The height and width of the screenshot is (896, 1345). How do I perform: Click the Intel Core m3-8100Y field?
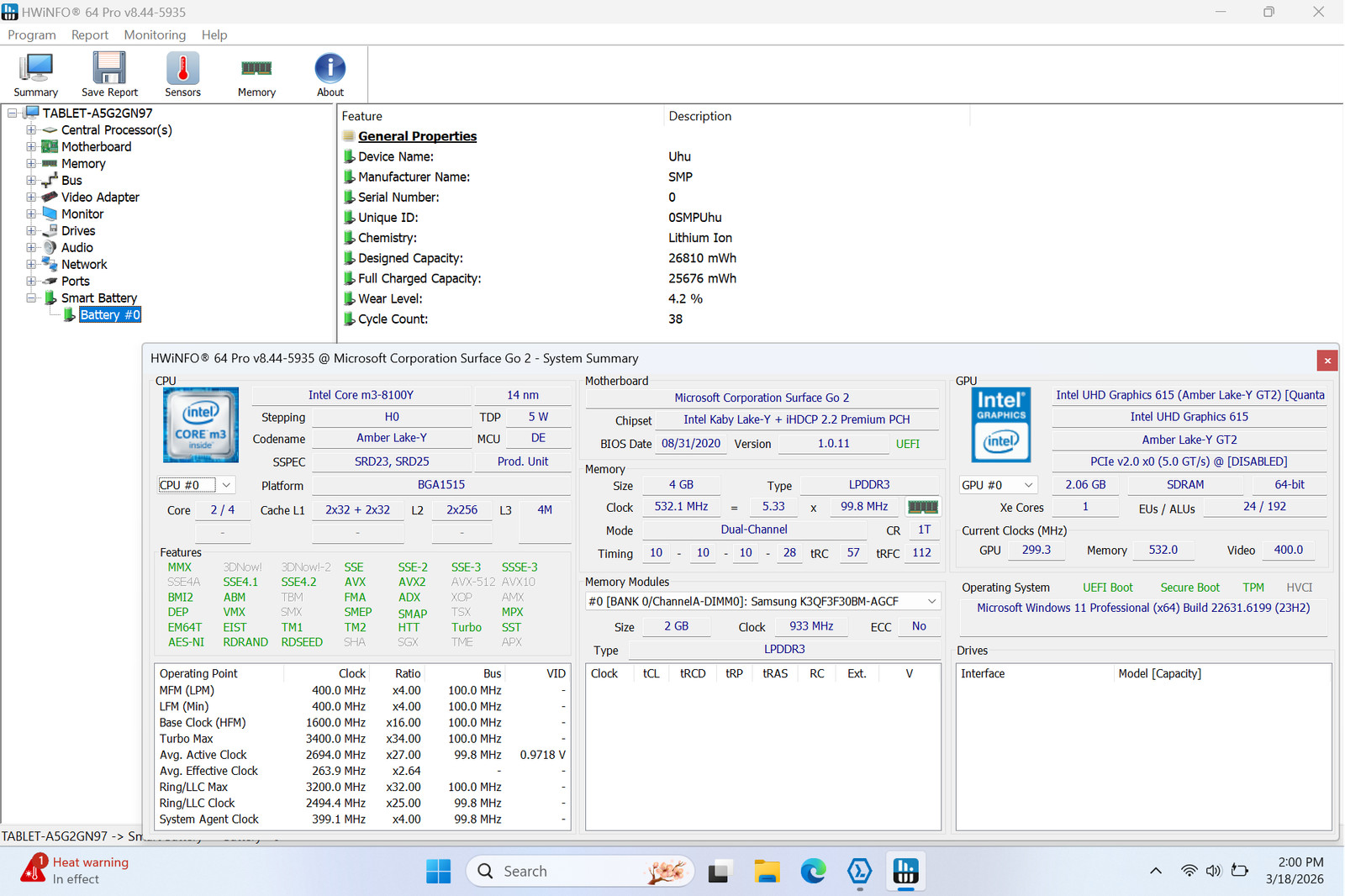[x=361, y=395]
